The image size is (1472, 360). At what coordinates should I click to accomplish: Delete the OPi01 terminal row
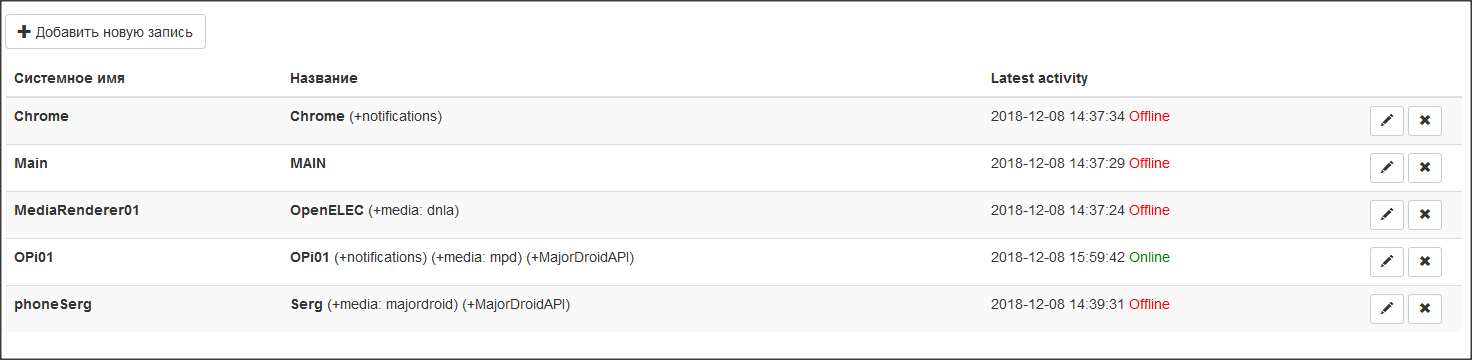pyautogui.click(x=1425, y=262)
